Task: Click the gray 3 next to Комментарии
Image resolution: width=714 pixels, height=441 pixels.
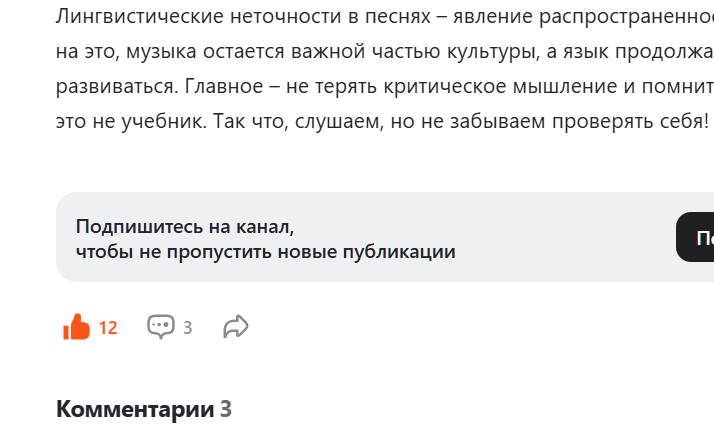Action: coord(226,408)
